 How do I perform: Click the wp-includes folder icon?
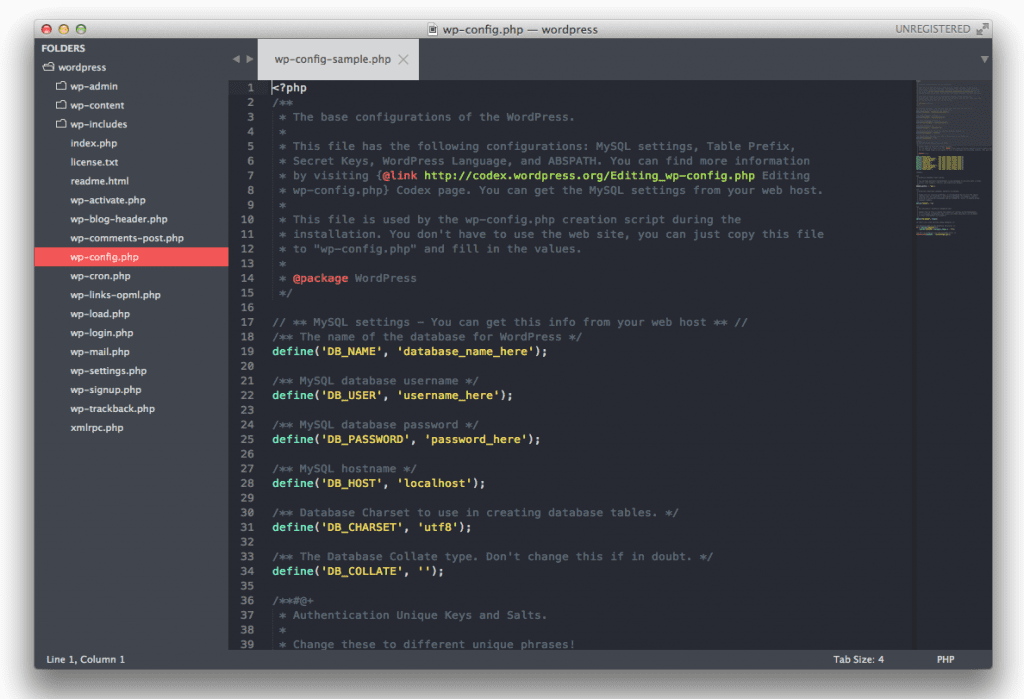(61, 124)
